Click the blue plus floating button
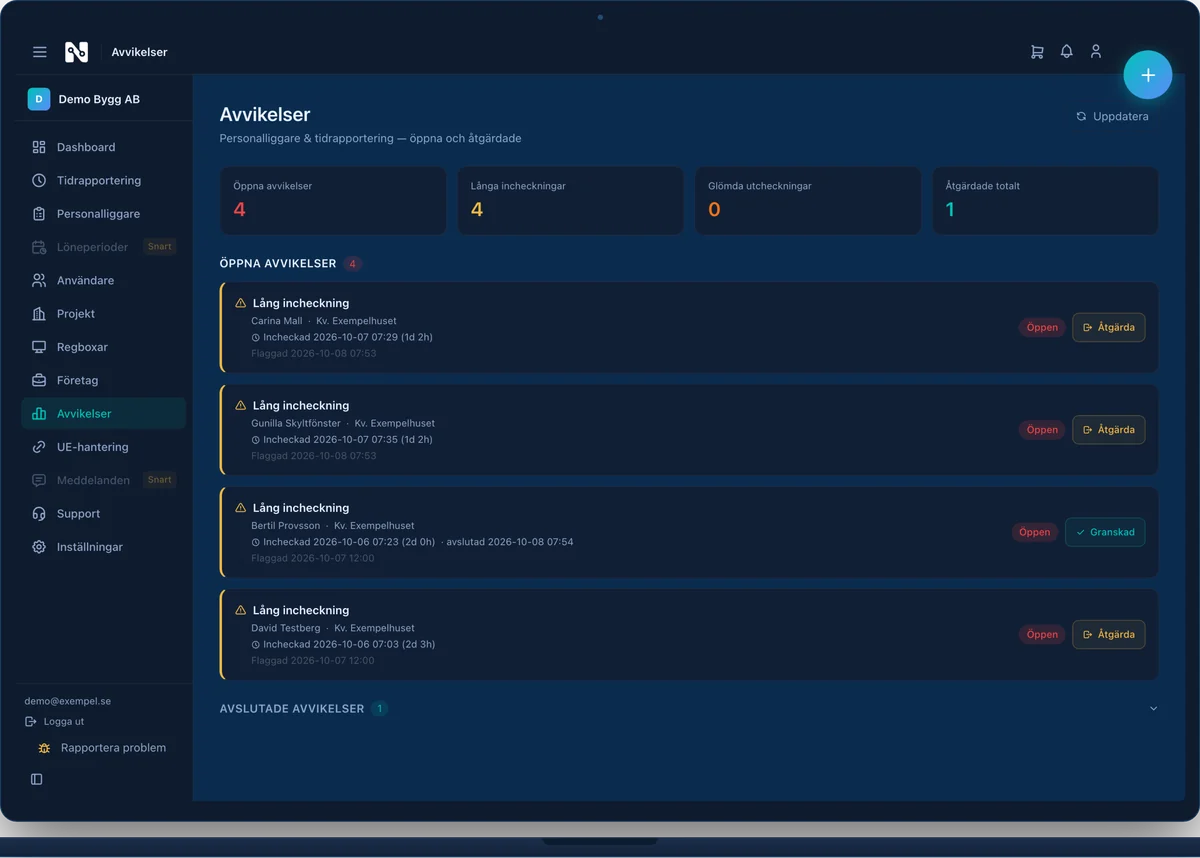Image resolution: width=1200 pixels, height=858 pixels. point(1148,75)
